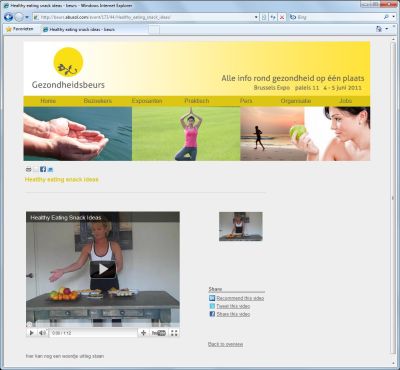Click the Tweet this video link
Image resolution: width=400 pixels, height=370 pixels.
pyautogui.click(x=233, y=306)
